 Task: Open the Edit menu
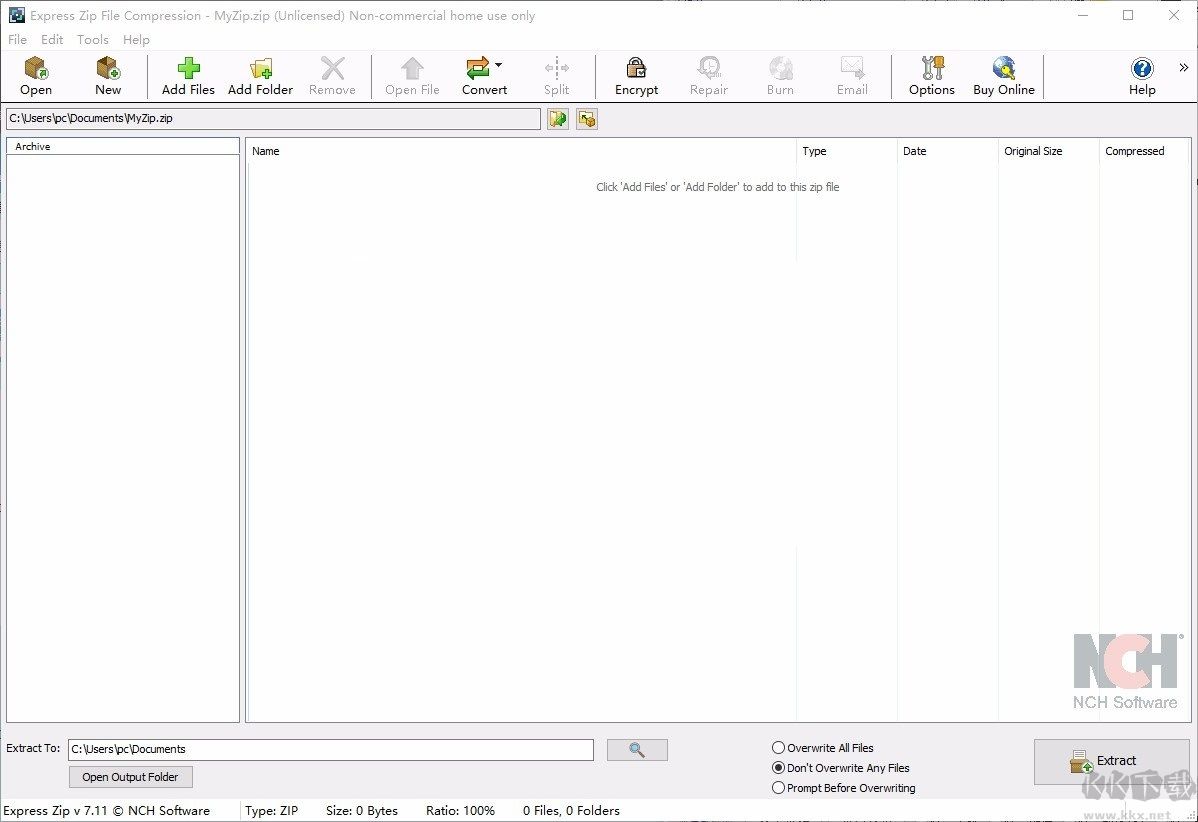click(51, 39)
